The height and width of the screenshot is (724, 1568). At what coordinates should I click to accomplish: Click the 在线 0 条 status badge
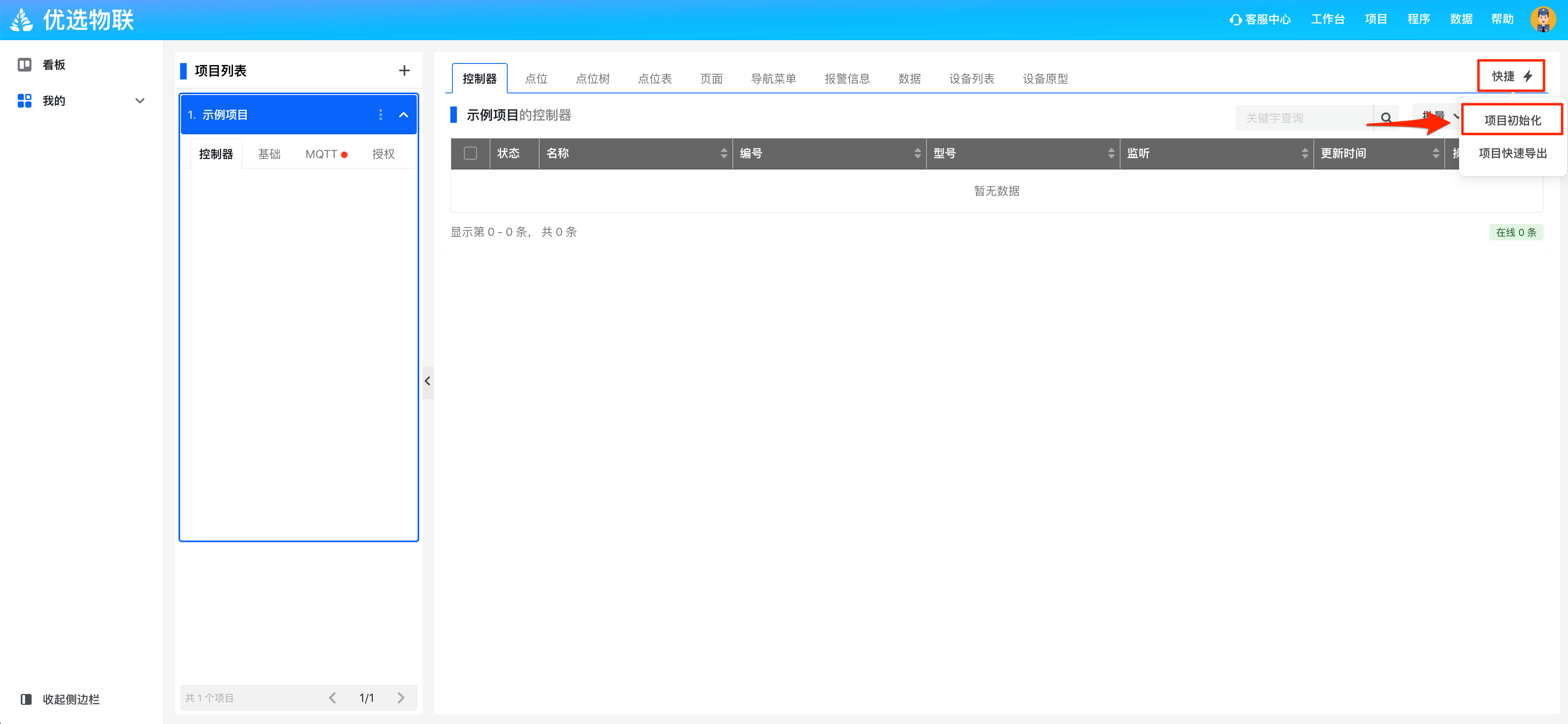[x=1516, y=232]
